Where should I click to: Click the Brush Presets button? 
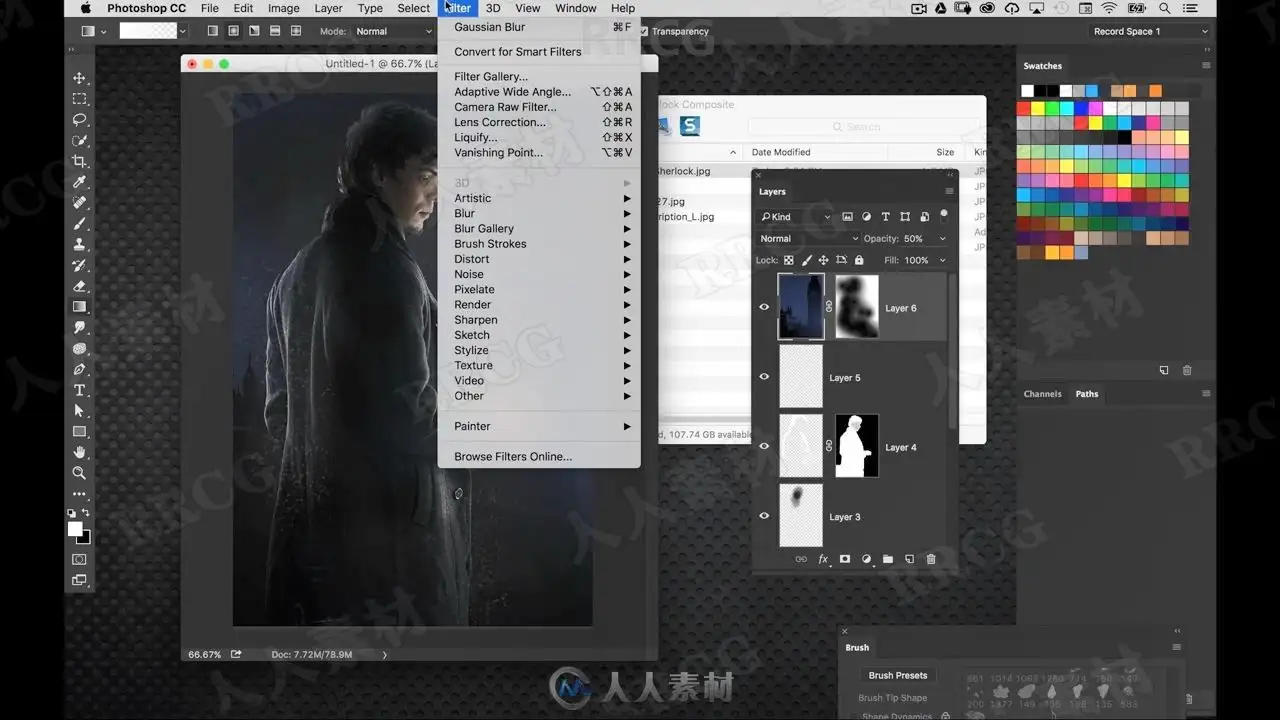tap(898, 675)
